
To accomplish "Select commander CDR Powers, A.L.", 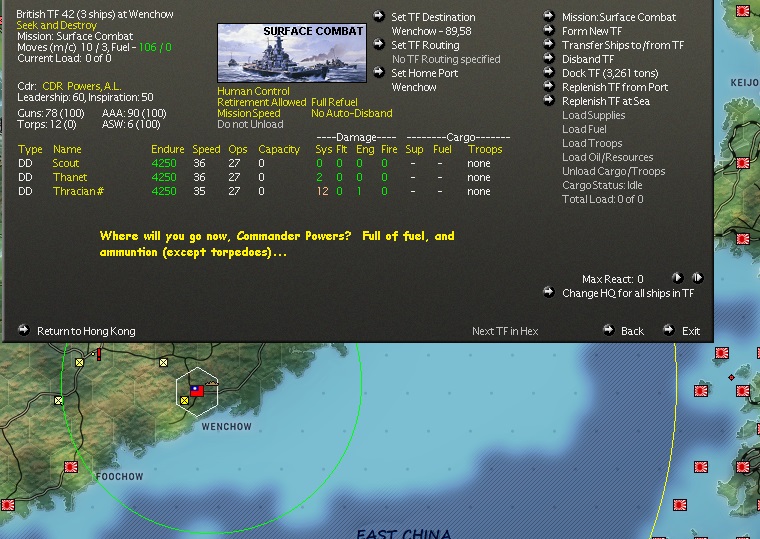I will (81, 86).
